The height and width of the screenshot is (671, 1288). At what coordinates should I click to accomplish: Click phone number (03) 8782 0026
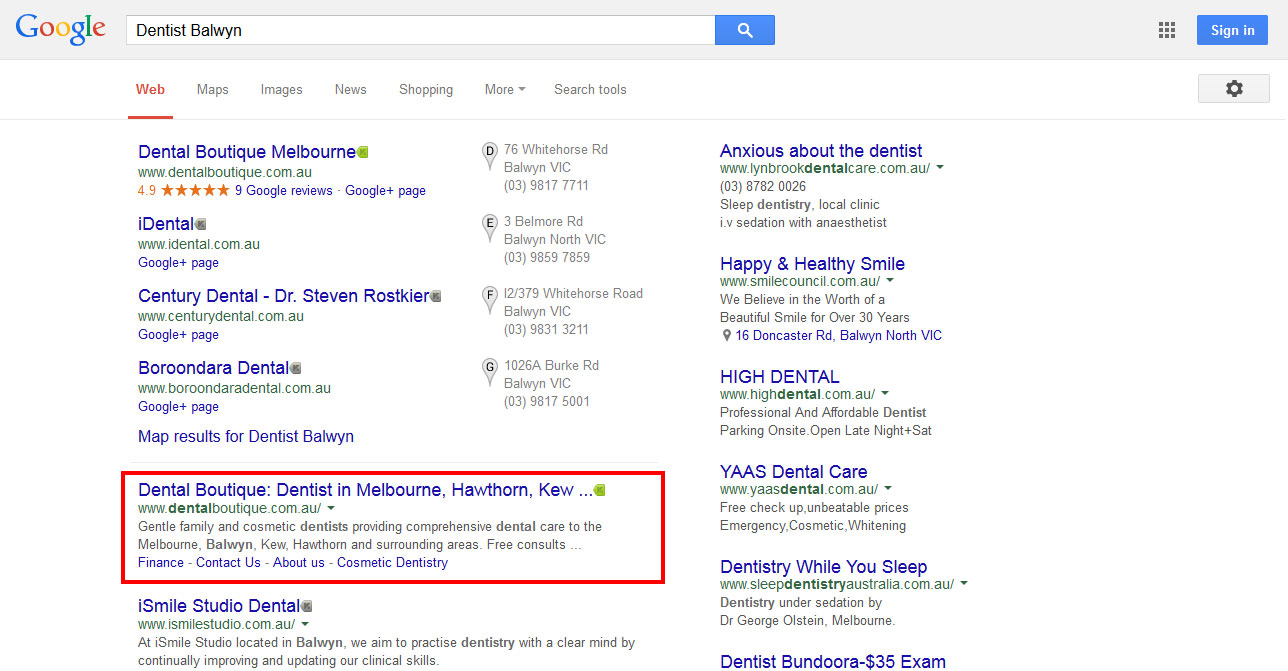763,187
